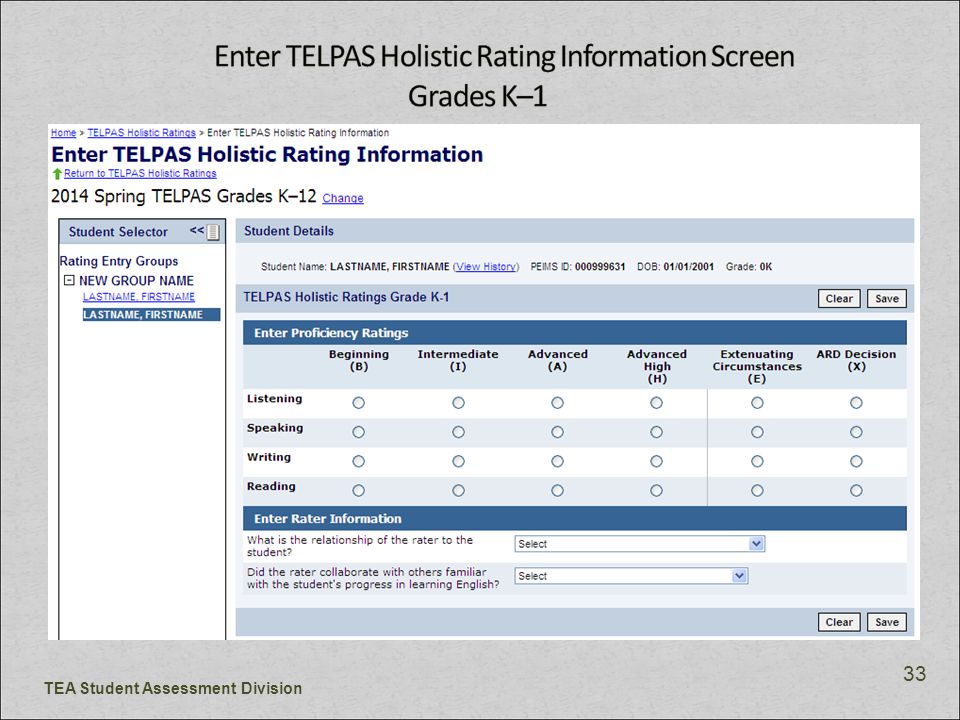
Task: Select Speaking Intermediate (I) radio button
Action: coord(458,432)
